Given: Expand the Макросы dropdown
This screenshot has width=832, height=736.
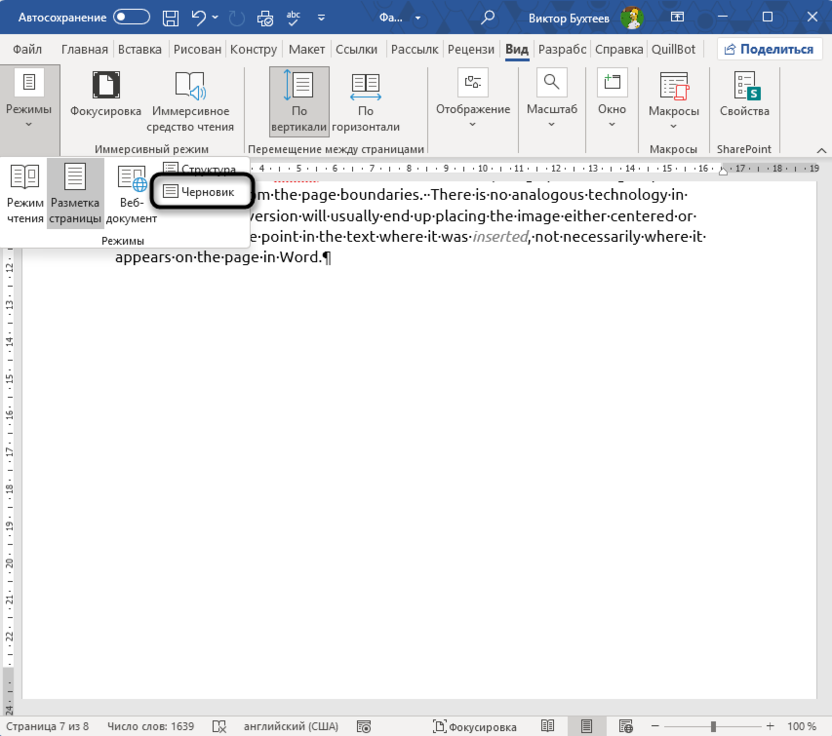Looking at the screenshot, I should (x=673, y=102).
